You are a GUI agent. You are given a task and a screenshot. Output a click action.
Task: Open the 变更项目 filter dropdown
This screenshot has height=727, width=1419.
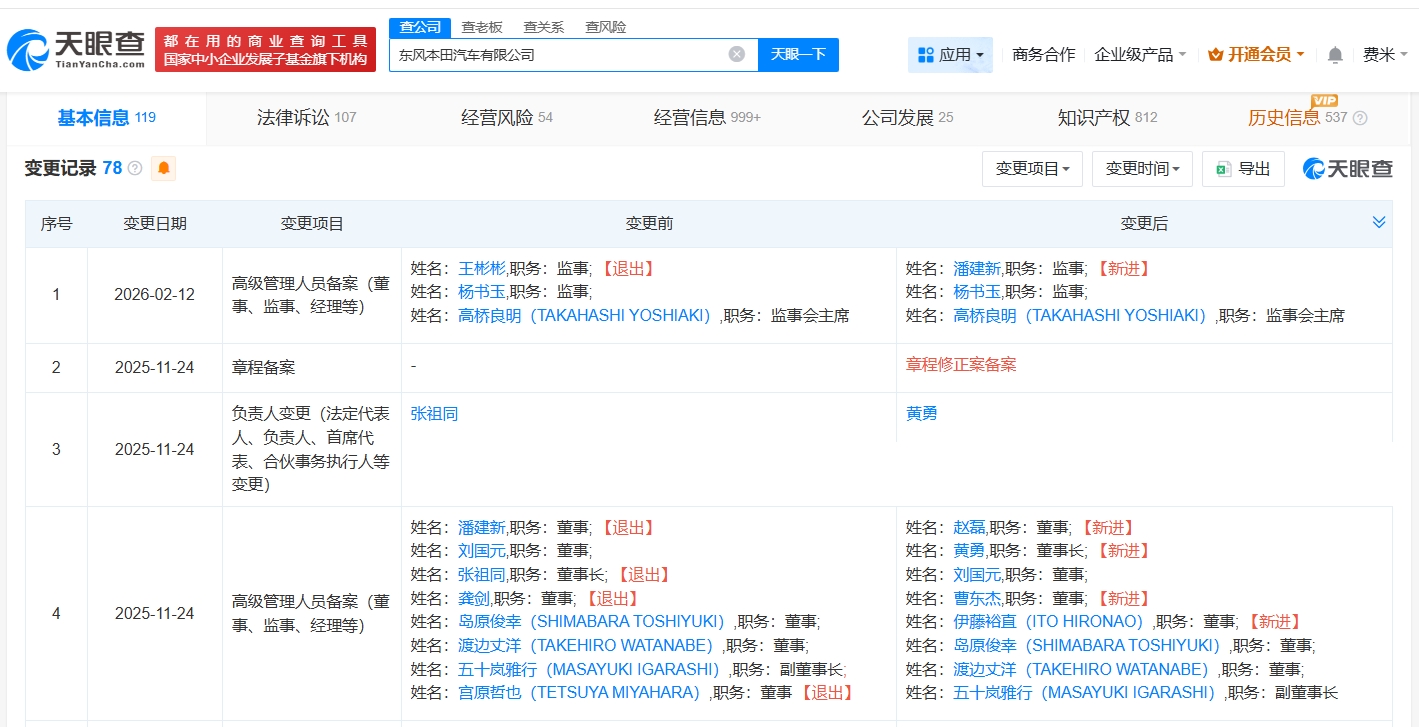1032,169
